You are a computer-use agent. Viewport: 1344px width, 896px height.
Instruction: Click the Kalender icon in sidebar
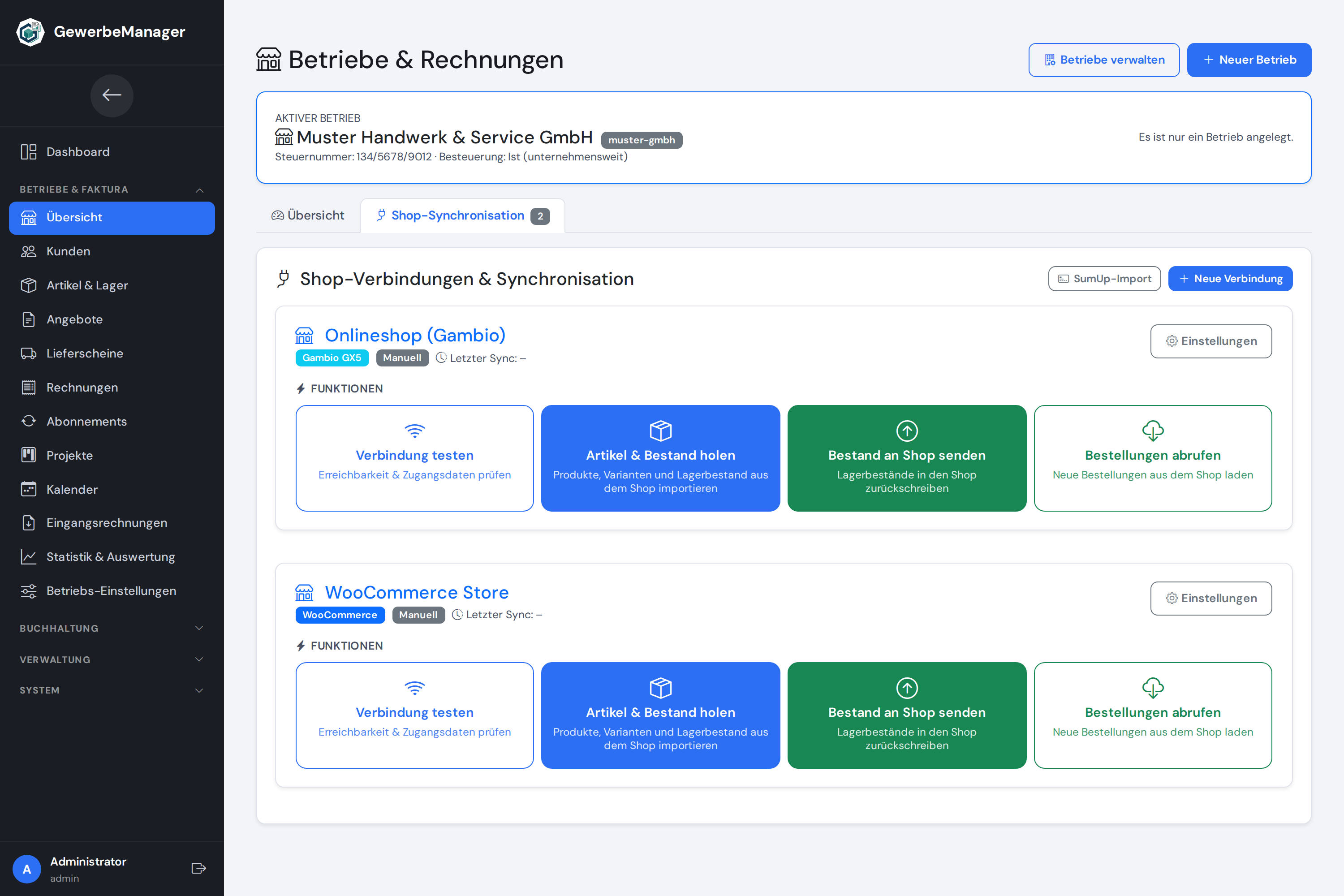click(29, 489)
